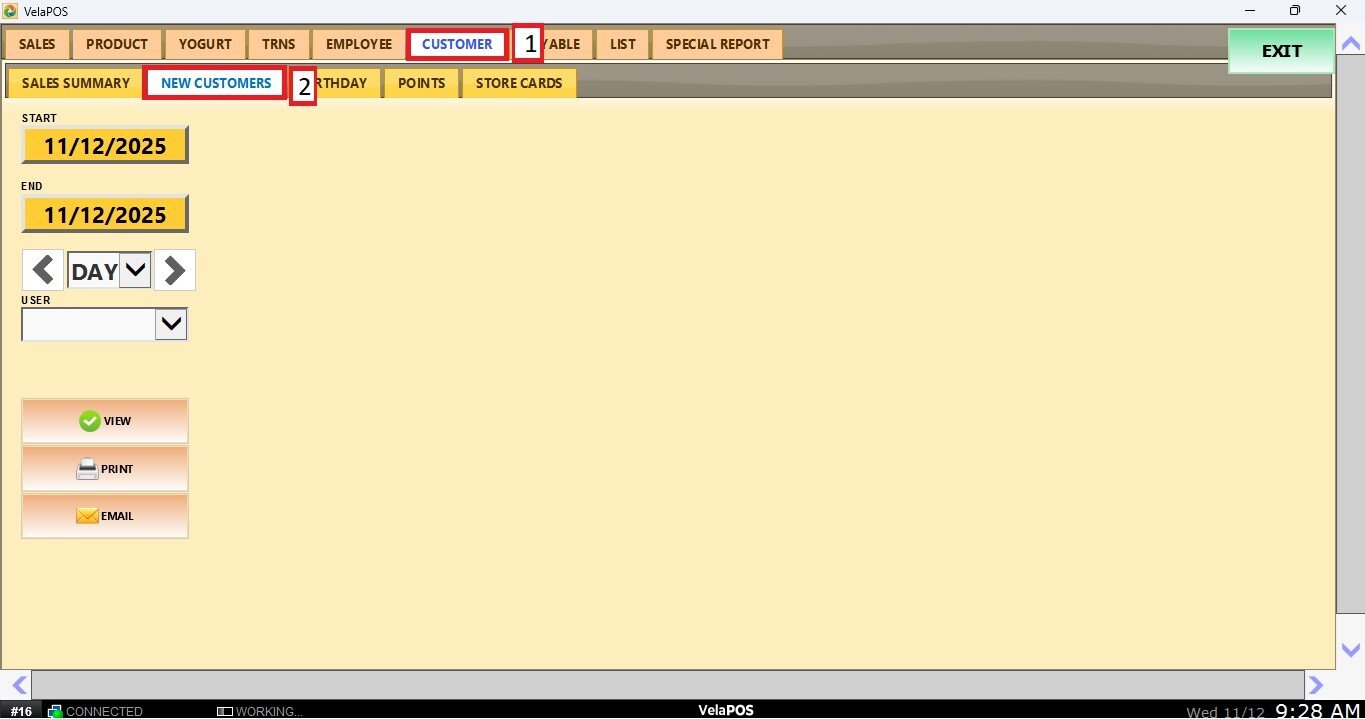Click the green checkmark View button
Viewport: 1365px width, 719px height.
click(105, 421)
